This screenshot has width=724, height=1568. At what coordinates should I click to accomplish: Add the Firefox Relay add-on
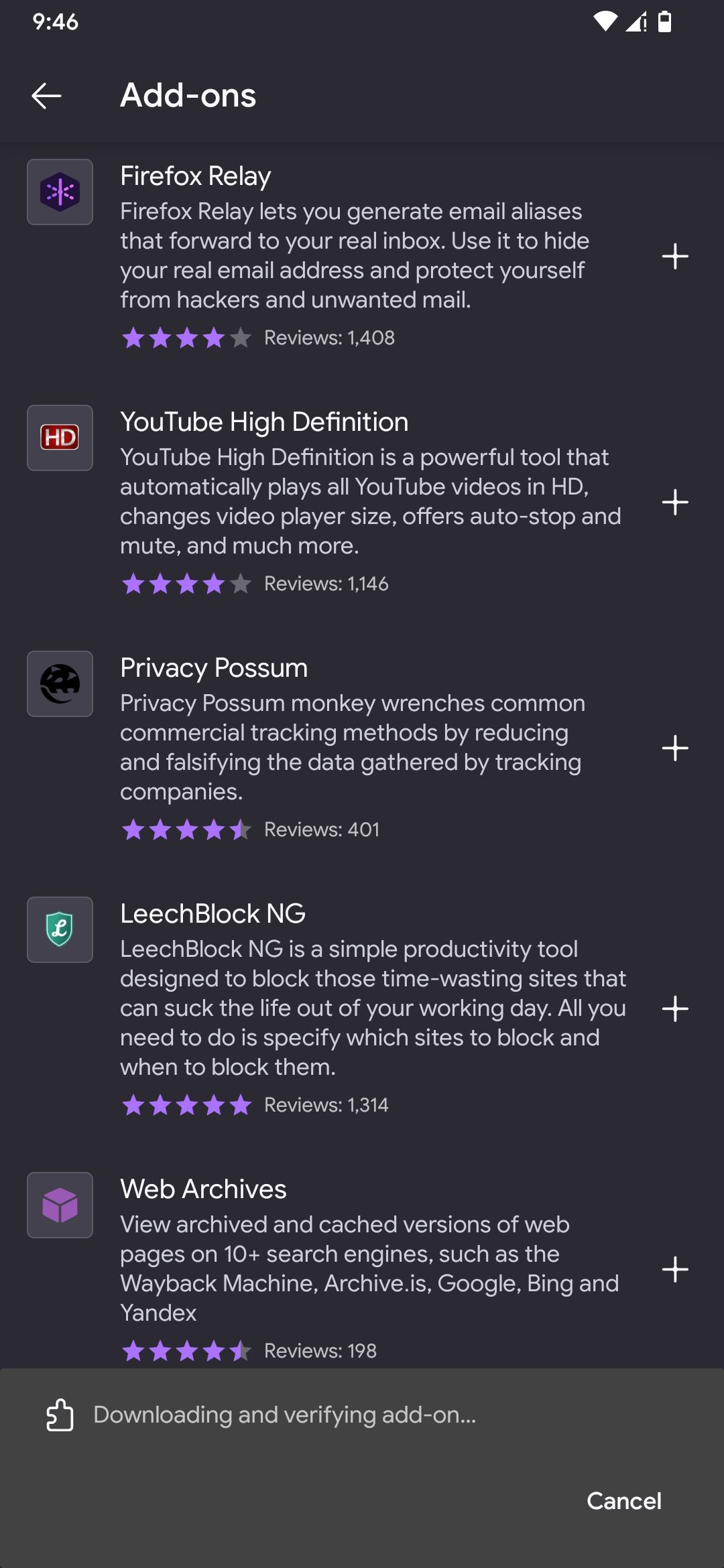pos(674,257)
